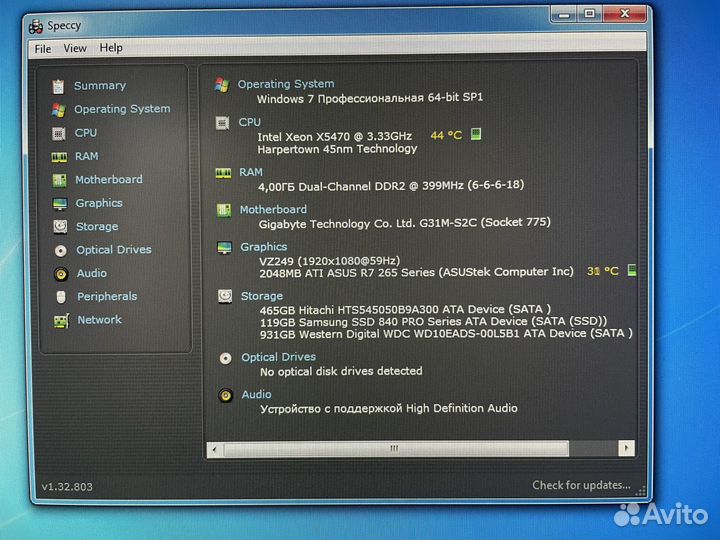This screenshot has width=720, height=540.
Task: Click the Hitachi HTS545050B9A300 storage line
Action: coord(405,309)
